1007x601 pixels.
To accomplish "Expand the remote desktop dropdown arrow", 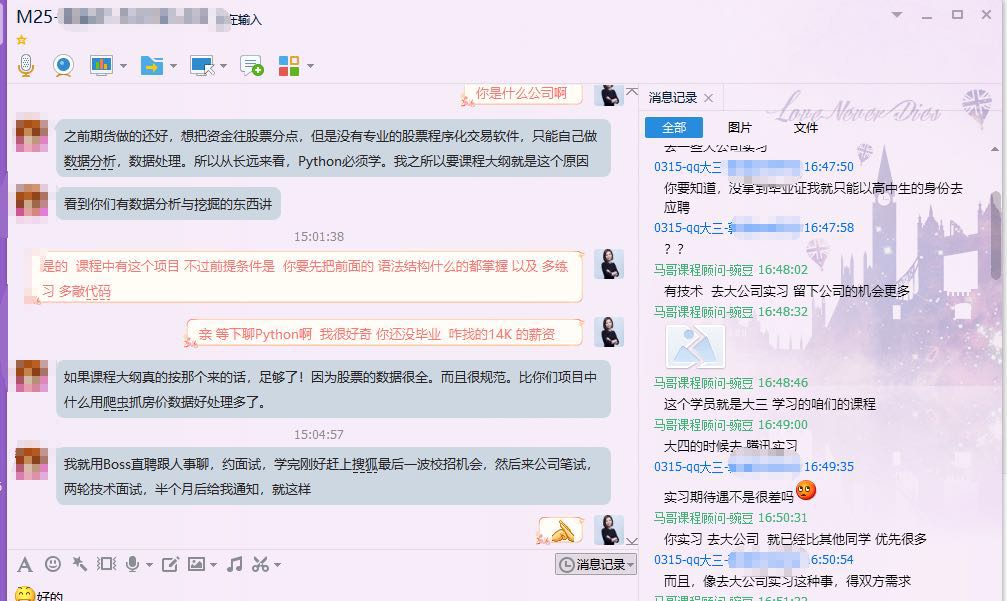I will coord(223,66).
